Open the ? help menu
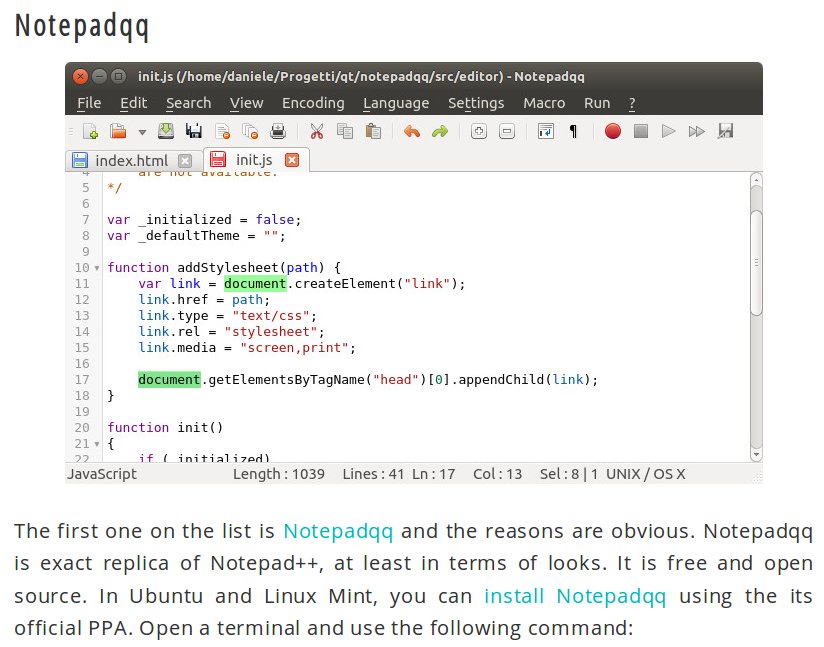 pyautogui.click(x=632, y=103)
